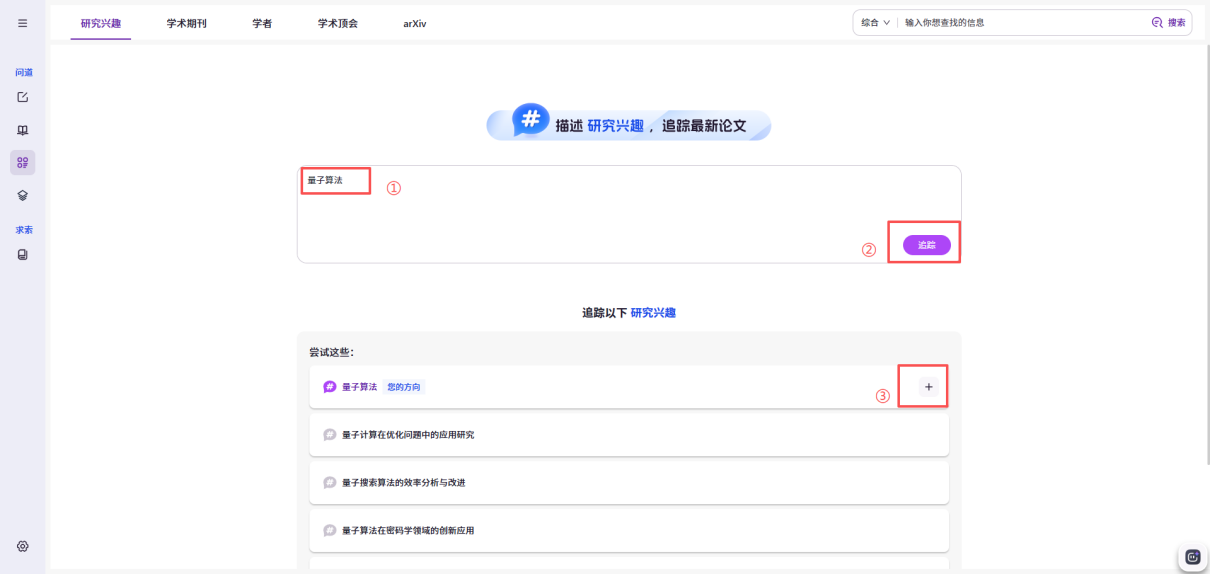Click the purple 追踪 button
This screenshot has width=1210, height=574.
point(927,245)
